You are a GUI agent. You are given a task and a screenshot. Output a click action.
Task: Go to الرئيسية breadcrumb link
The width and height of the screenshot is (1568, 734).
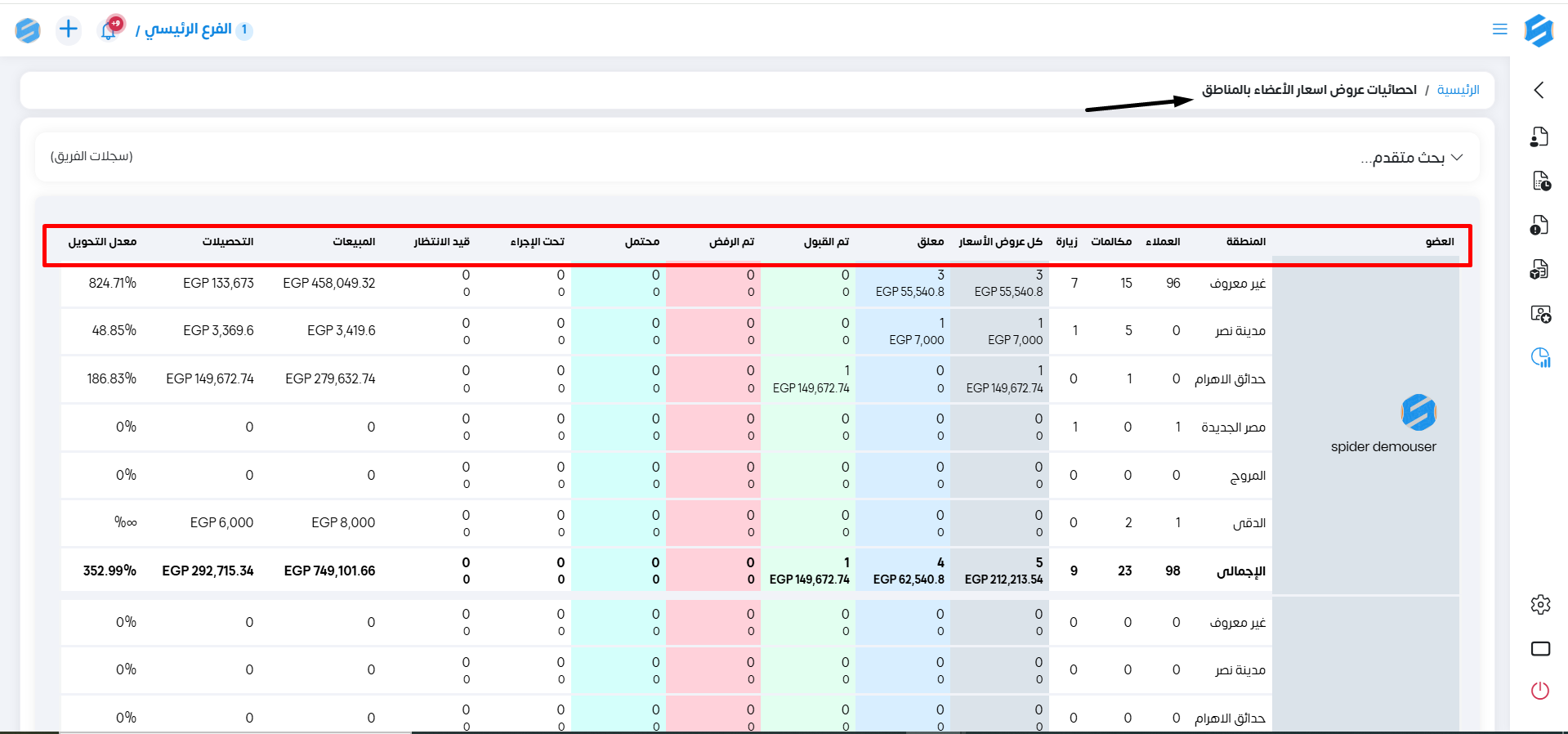click(x=1458, y=90)
